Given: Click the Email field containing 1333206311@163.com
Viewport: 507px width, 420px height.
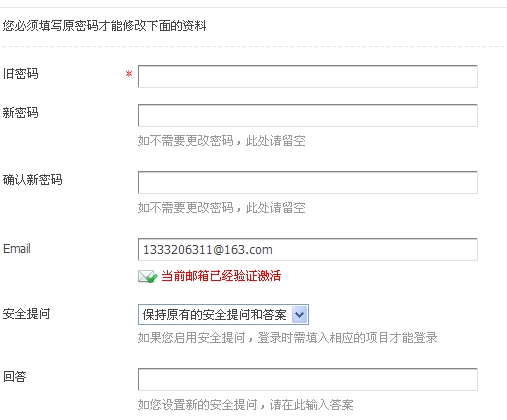Looking at the screenshot, I should [x=308, y=249].
